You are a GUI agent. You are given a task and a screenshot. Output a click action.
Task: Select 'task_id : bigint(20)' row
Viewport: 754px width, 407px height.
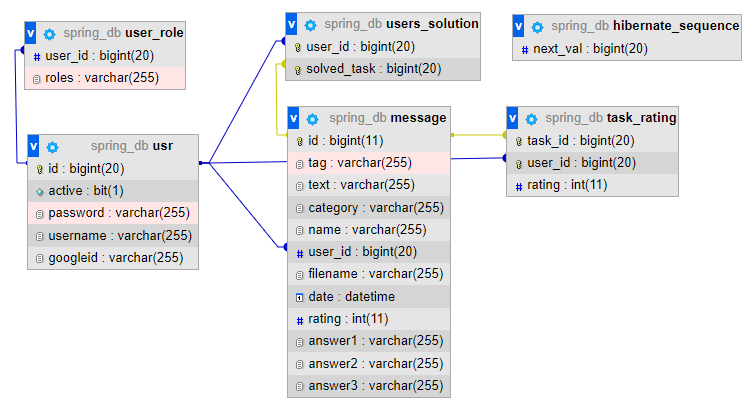click(592, 141)
